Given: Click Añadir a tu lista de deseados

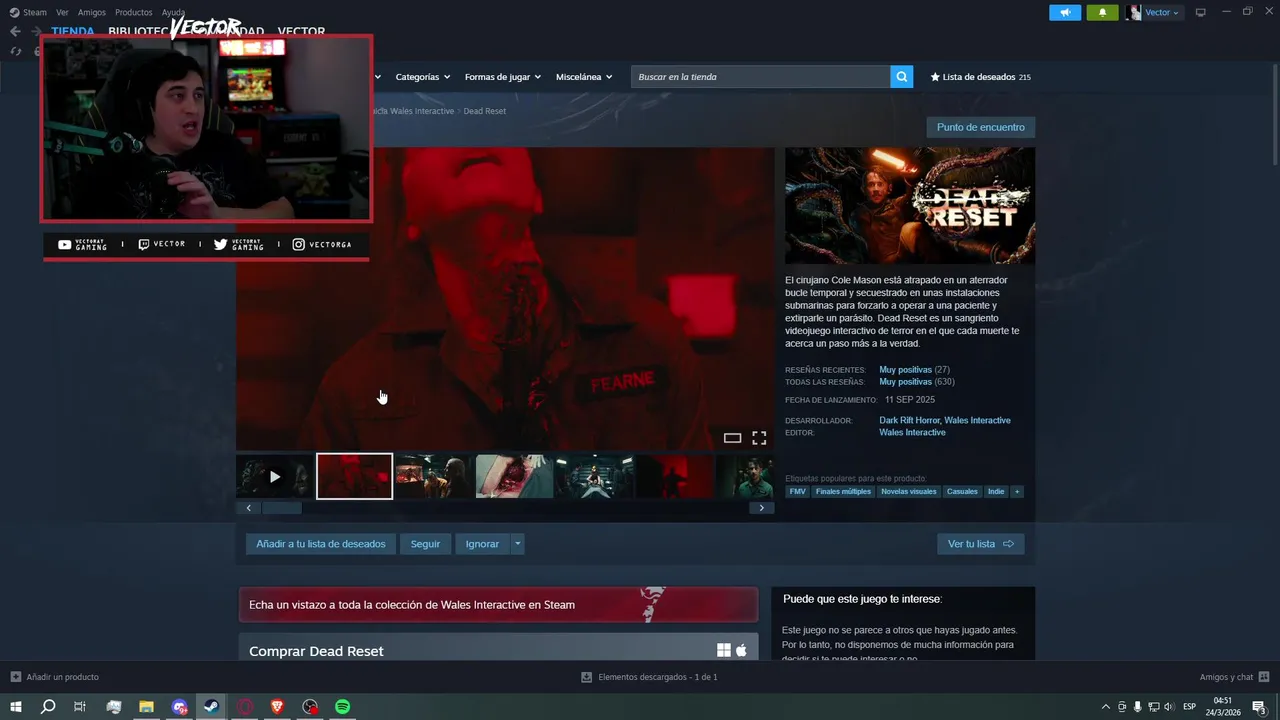Looking at the screenshot, I should pos(320,544).
